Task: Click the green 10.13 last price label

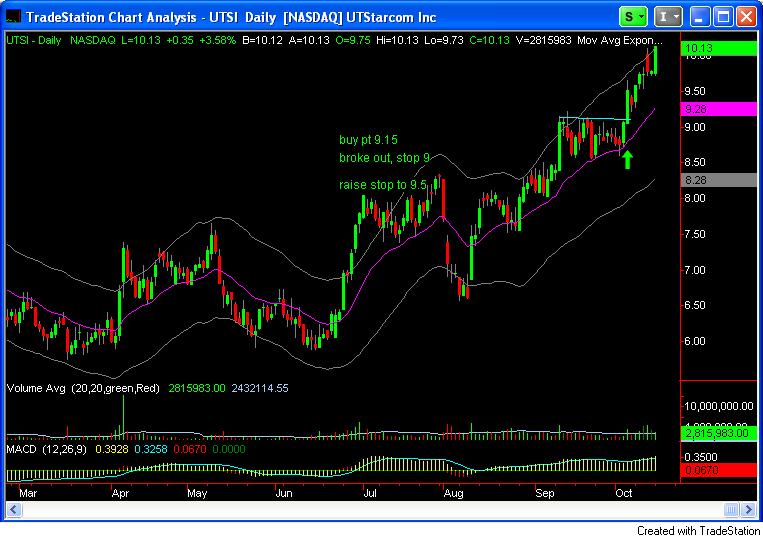Action: tap(719, 48)
